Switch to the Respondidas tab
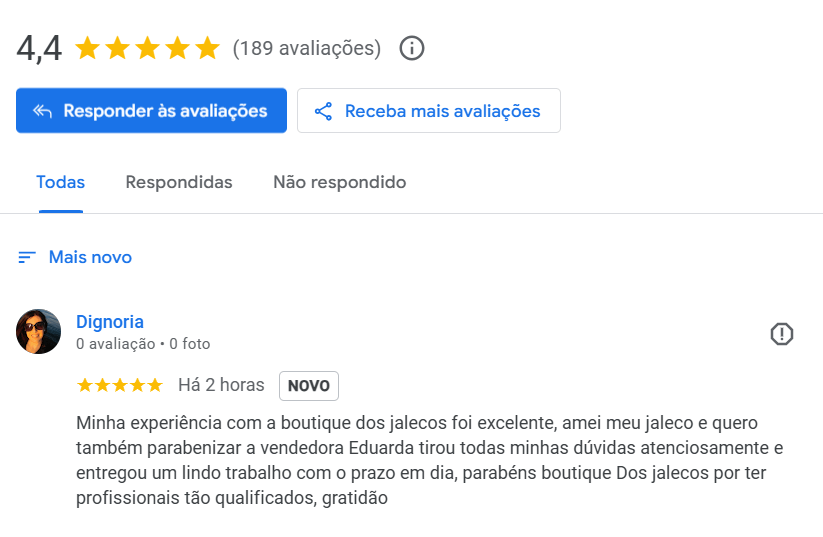Viewport: 823px width, 537px height. [x=179, y=183]
